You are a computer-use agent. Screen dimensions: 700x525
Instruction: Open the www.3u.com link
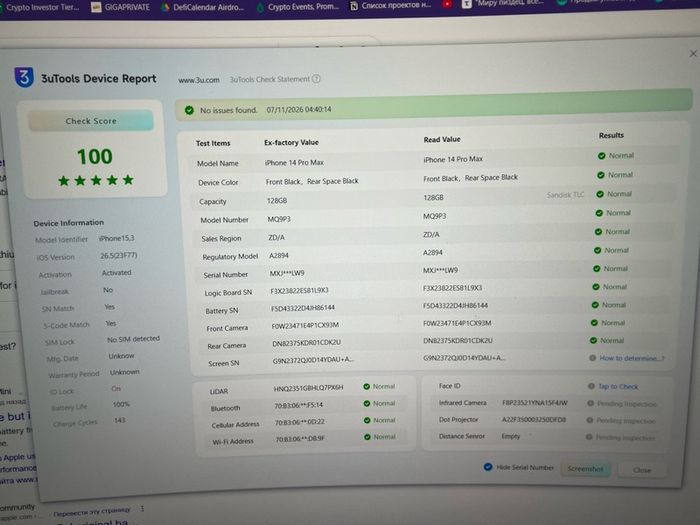[x=199, y=80]
